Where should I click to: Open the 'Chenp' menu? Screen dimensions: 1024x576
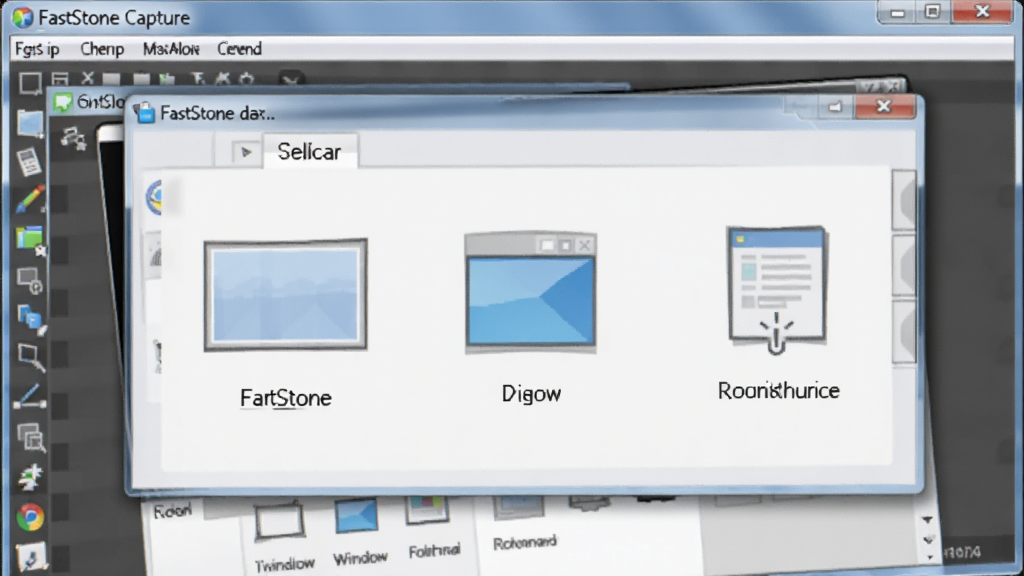[x=102, y=49]
